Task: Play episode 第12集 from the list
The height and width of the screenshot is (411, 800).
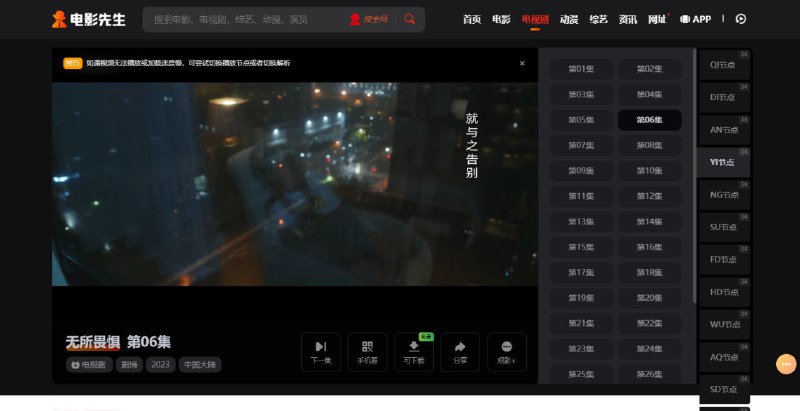Action: tap(649, 196)
